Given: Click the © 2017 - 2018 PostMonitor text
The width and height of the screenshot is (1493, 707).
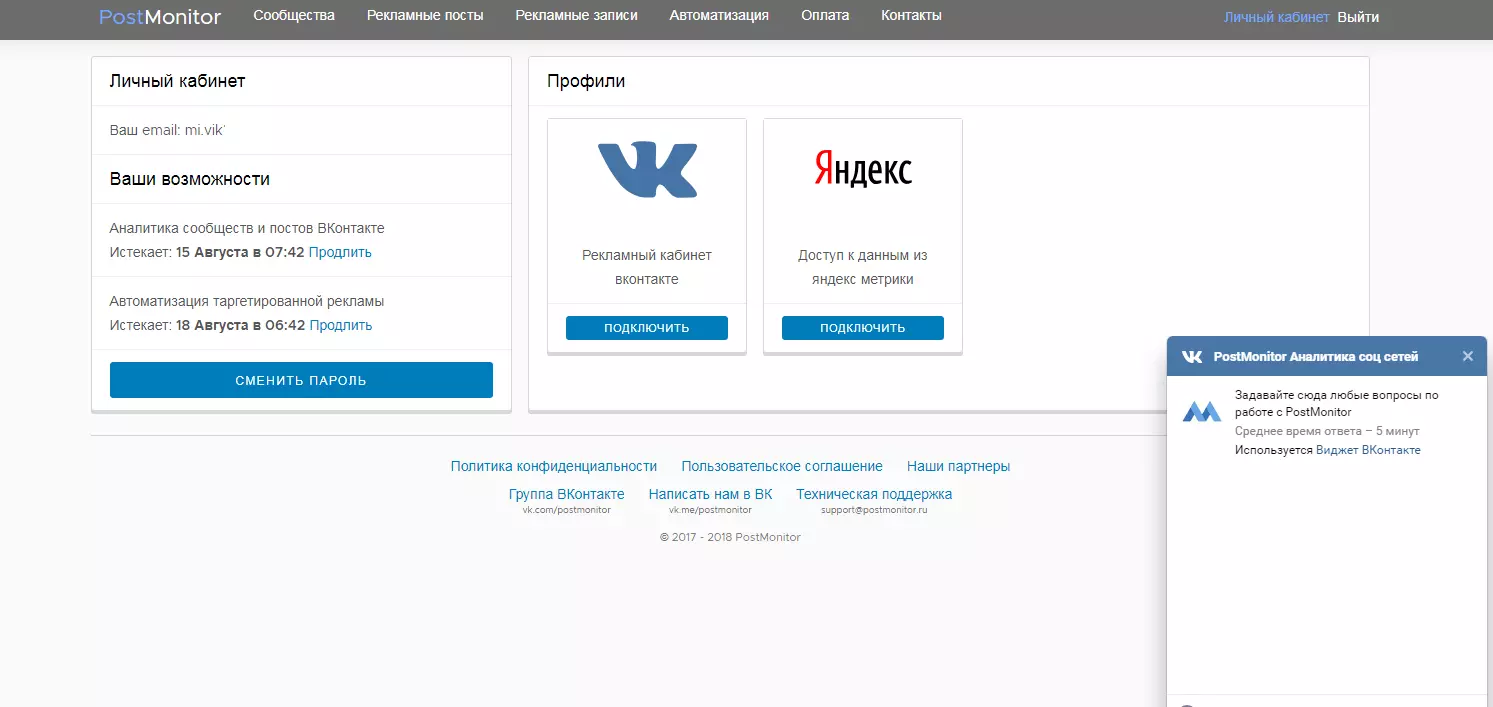Looking at the screenshot, I should (730, 537).
